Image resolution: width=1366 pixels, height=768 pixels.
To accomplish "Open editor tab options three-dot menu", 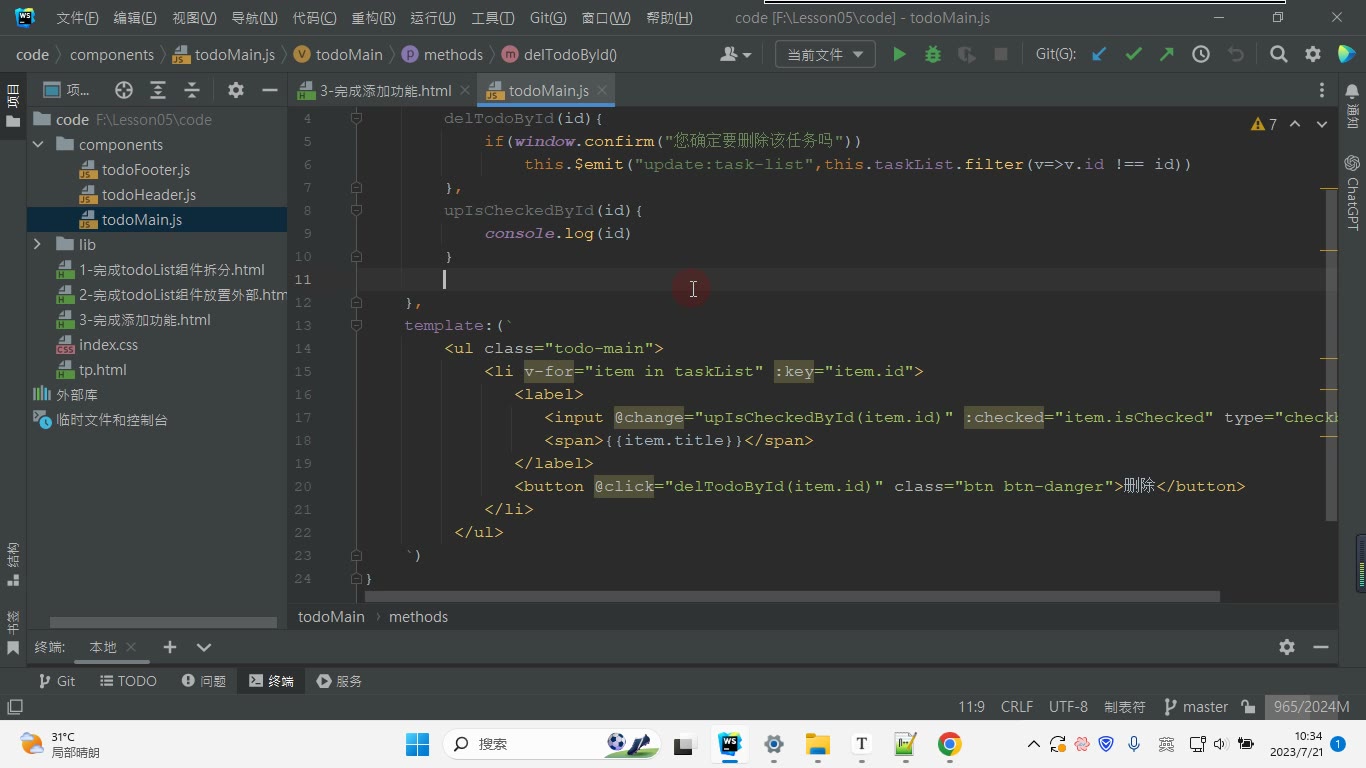I will (x=1322, y=90).
